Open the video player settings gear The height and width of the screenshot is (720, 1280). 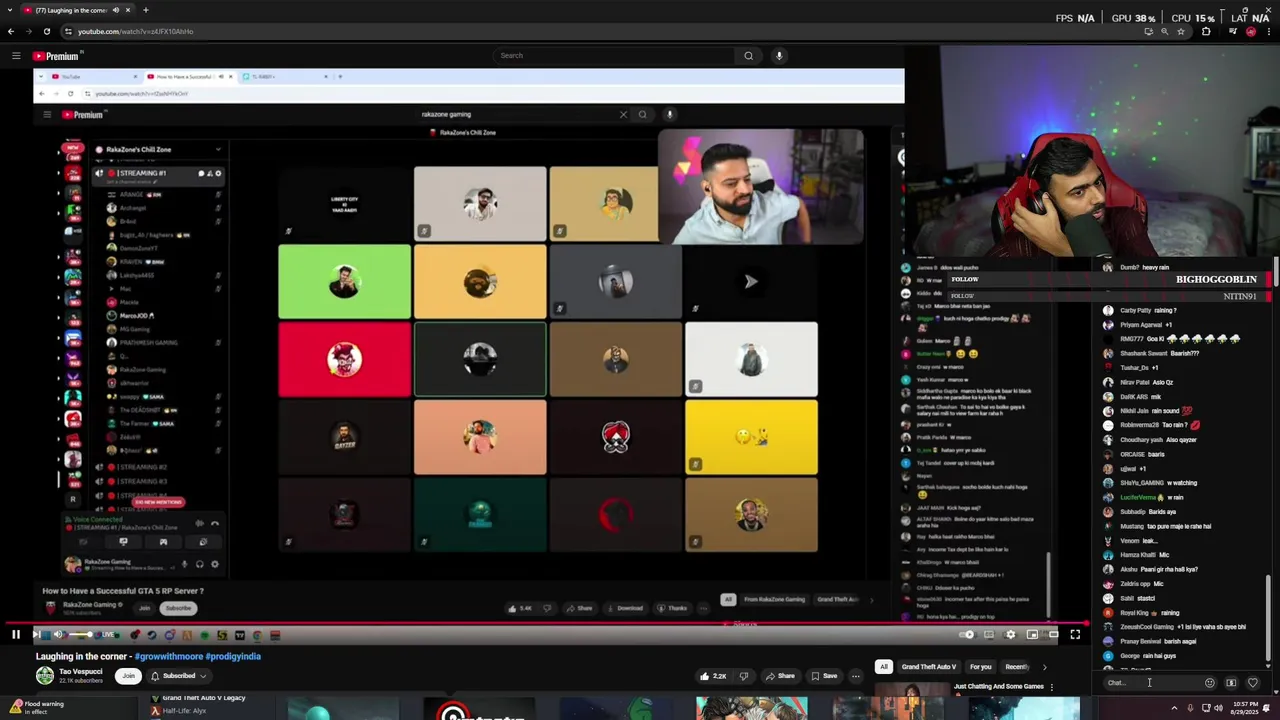1010,634
